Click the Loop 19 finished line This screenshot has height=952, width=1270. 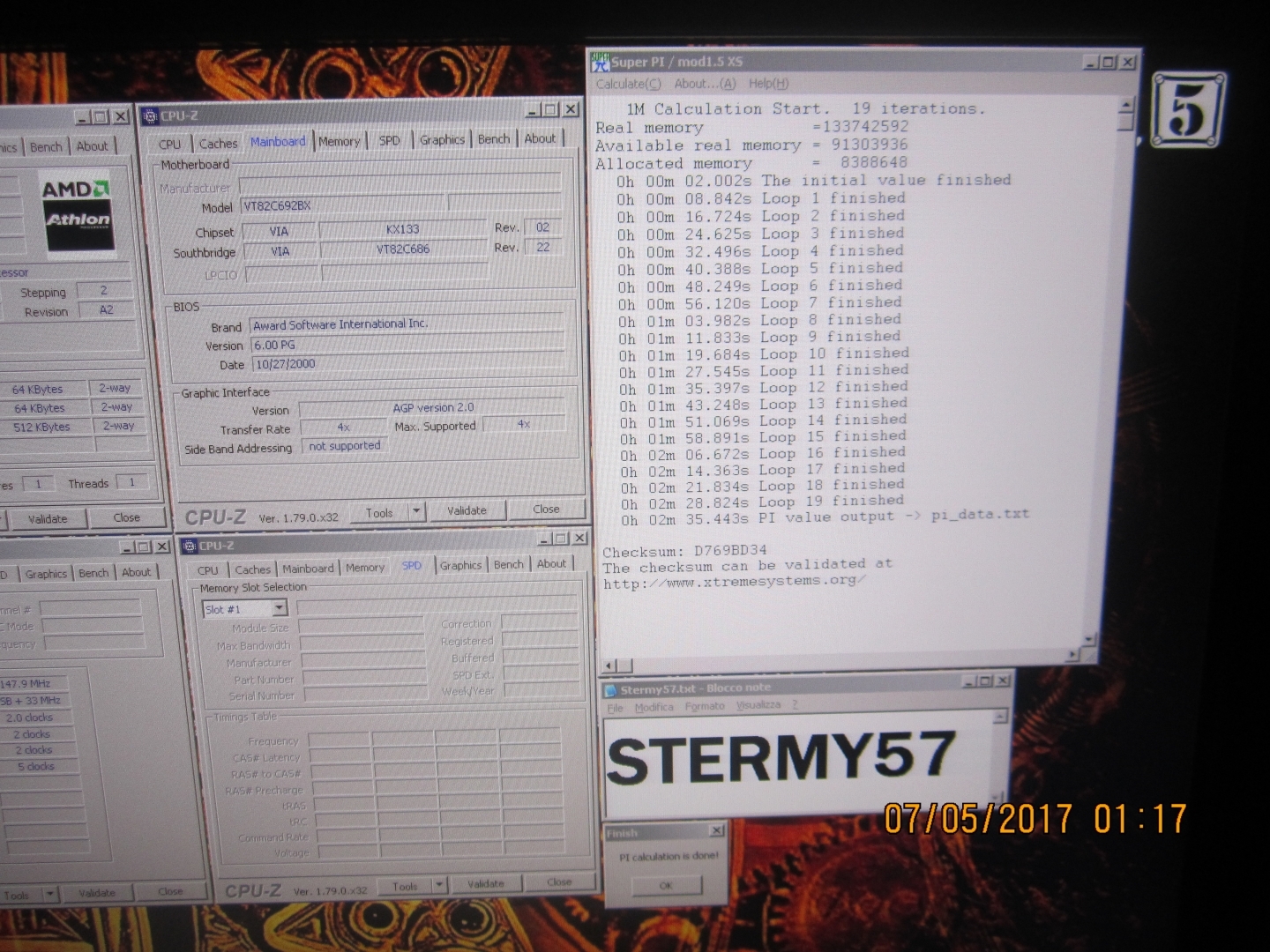pyautogui.click(x=762, y=502)
